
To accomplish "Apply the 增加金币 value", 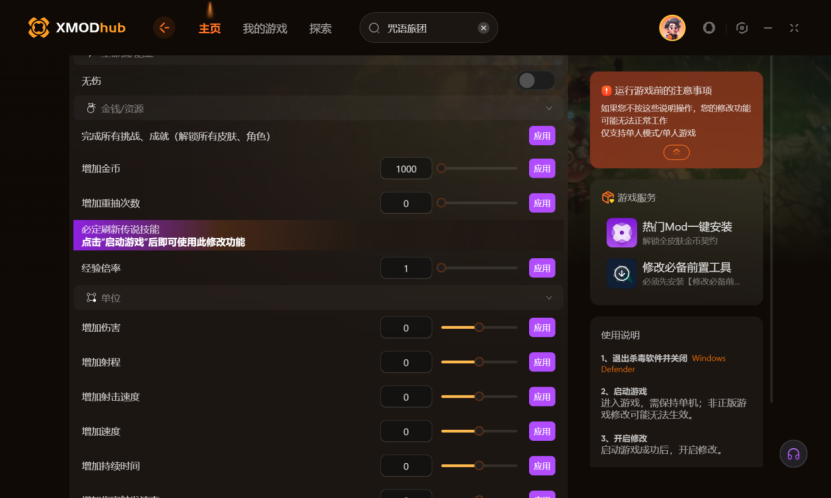I will [x=542, y=168].
